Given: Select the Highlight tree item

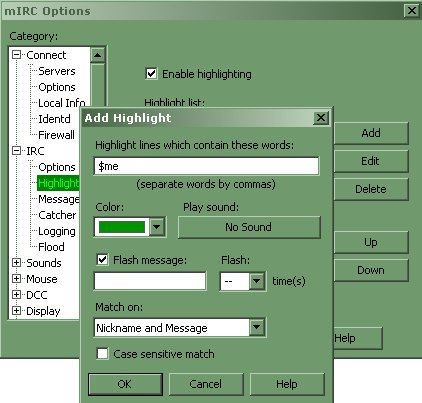Looking at the screenshot, I should tap(58, 183).
